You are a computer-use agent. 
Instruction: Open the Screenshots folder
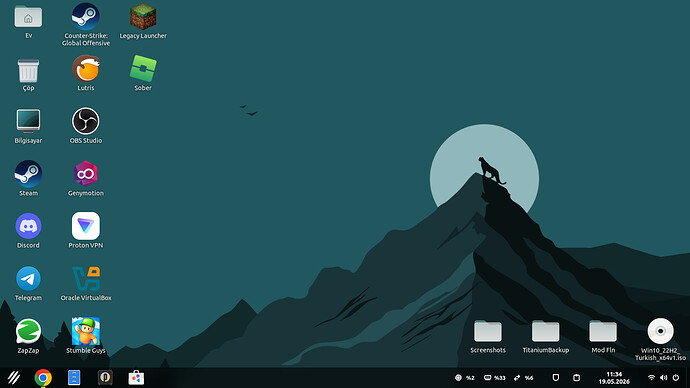pos(488,331)
